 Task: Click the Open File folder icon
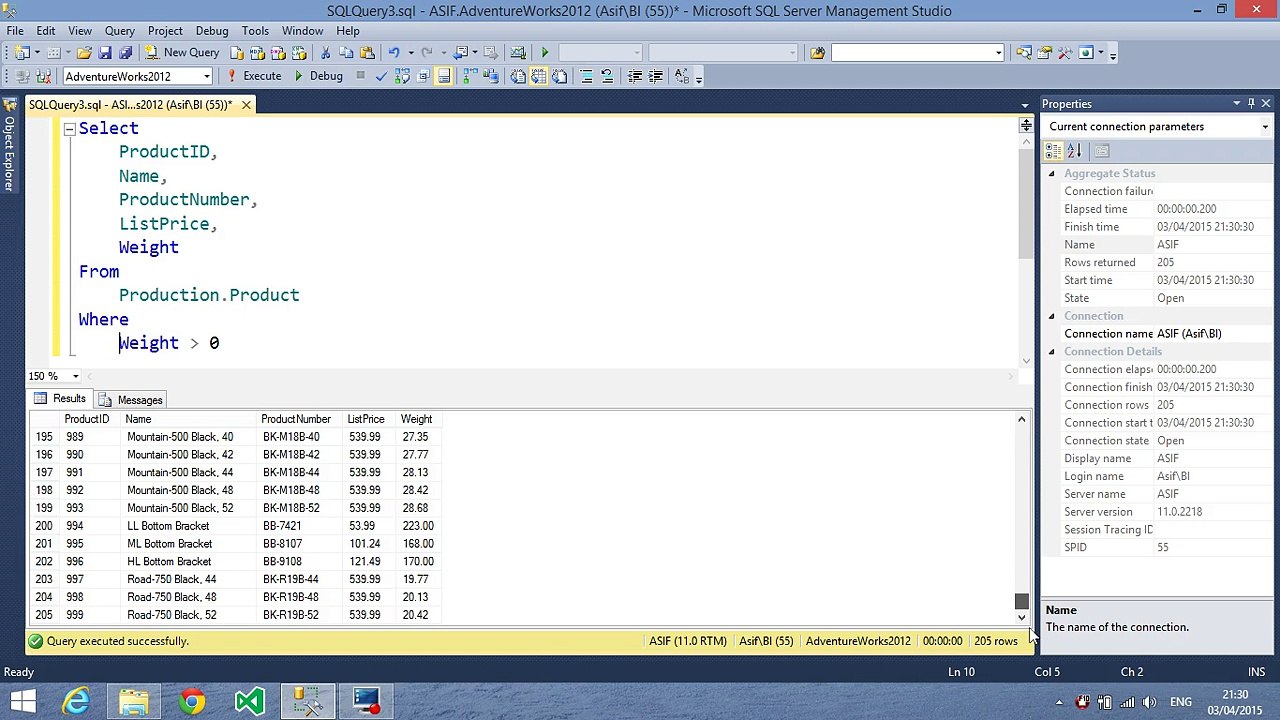(x=84, y=52)
